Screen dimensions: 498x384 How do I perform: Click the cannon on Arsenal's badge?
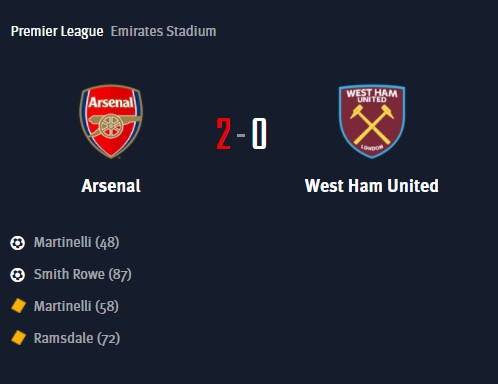coord(113,125)
